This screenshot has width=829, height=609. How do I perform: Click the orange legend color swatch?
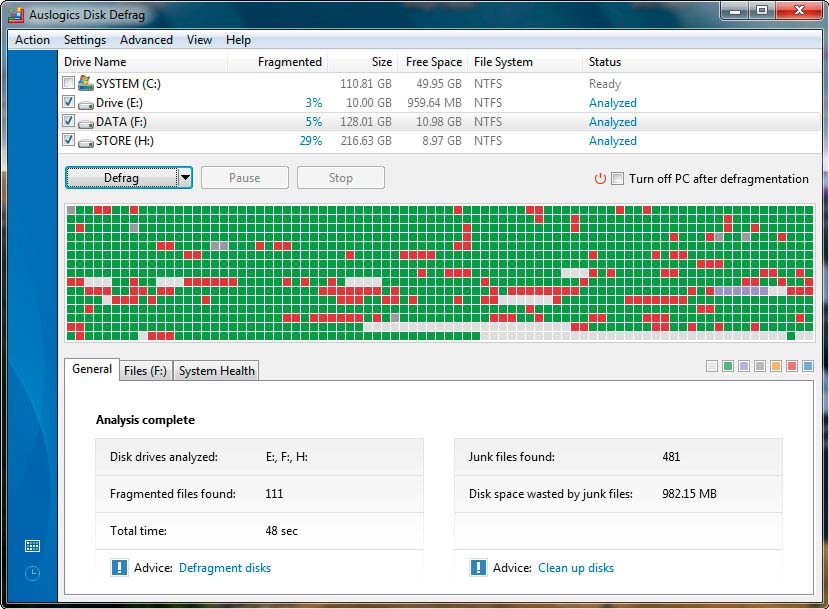[776, 366]
